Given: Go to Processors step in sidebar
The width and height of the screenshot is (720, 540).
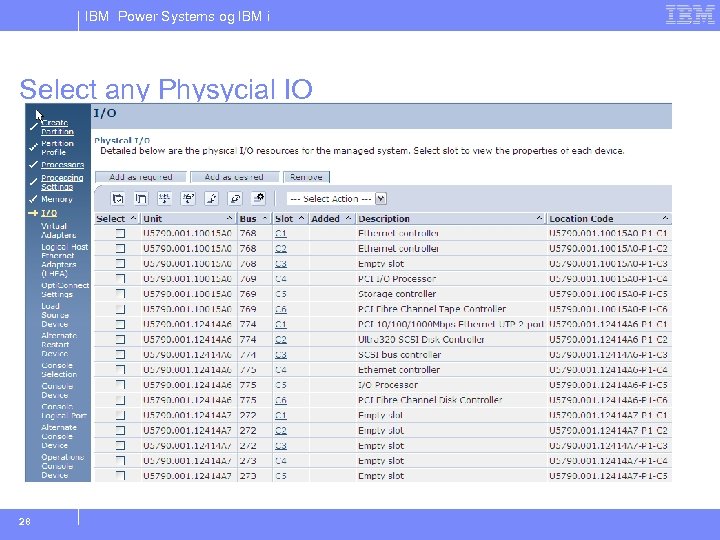Looking at the screenshot, I should point(62,165).
